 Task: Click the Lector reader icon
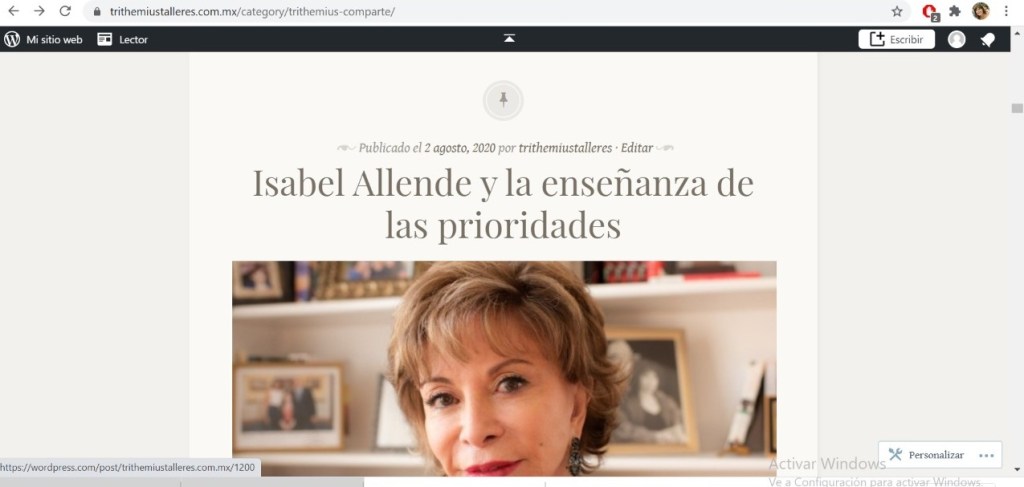[x=104, y=39]
